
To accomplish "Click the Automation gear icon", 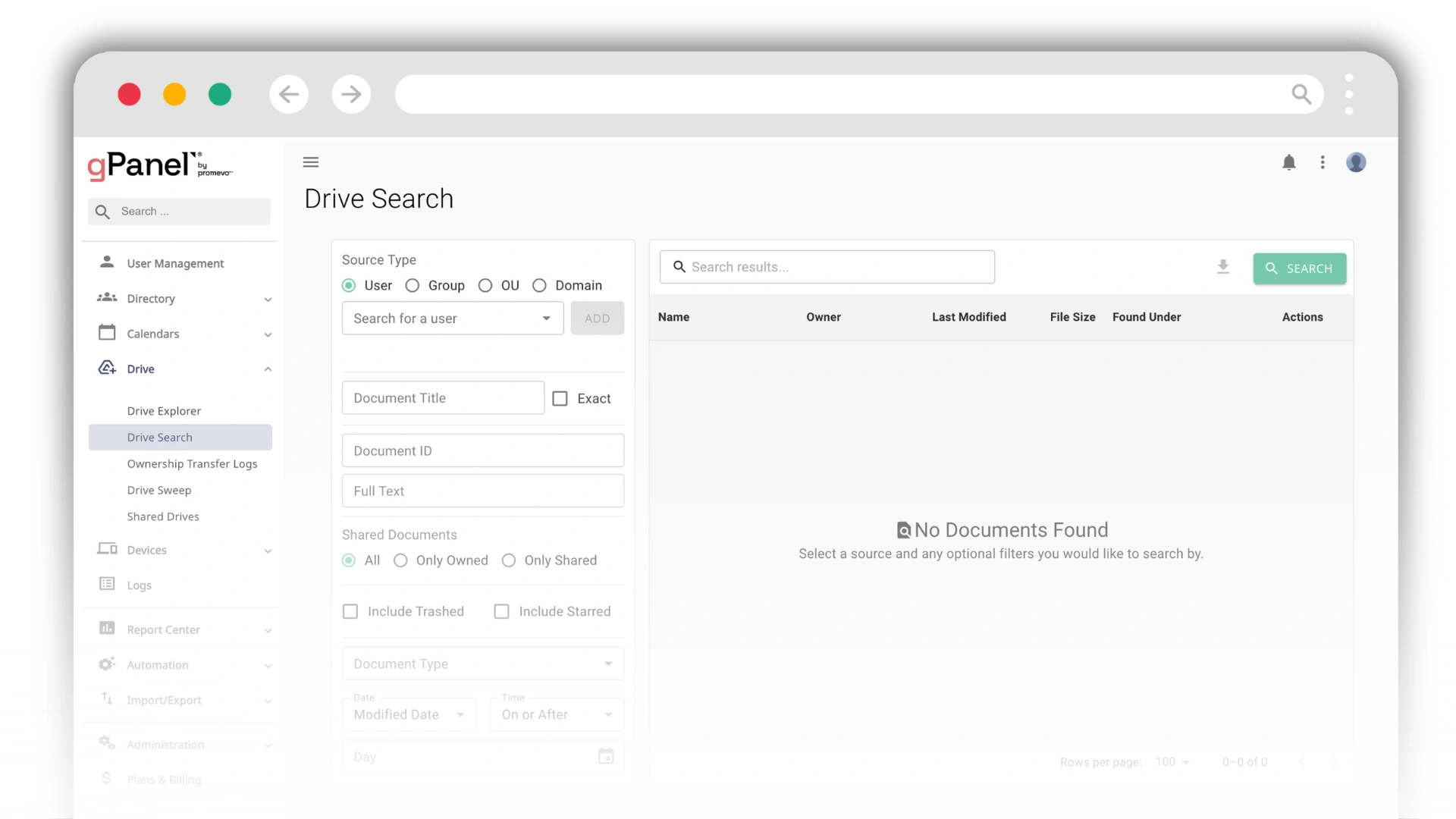I will pos(107,664).
